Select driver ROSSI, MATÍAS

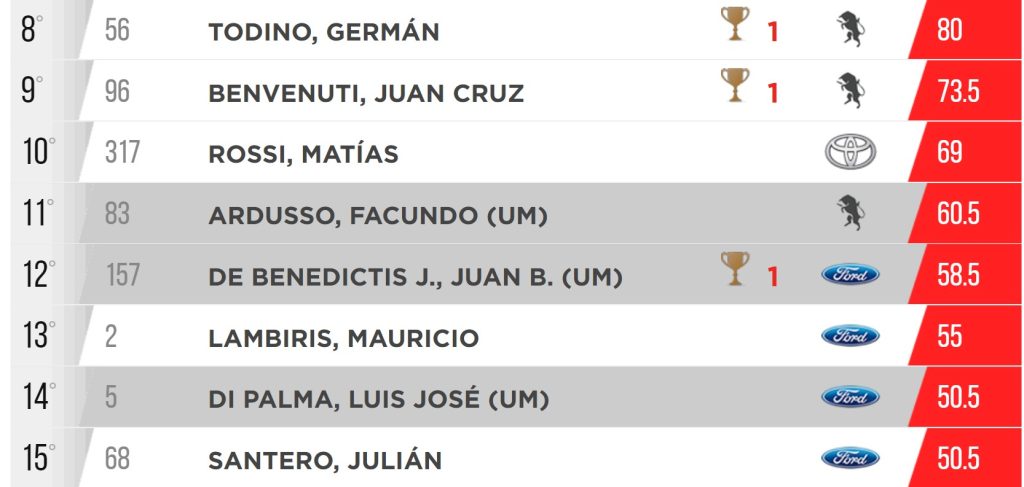point(303,155)
